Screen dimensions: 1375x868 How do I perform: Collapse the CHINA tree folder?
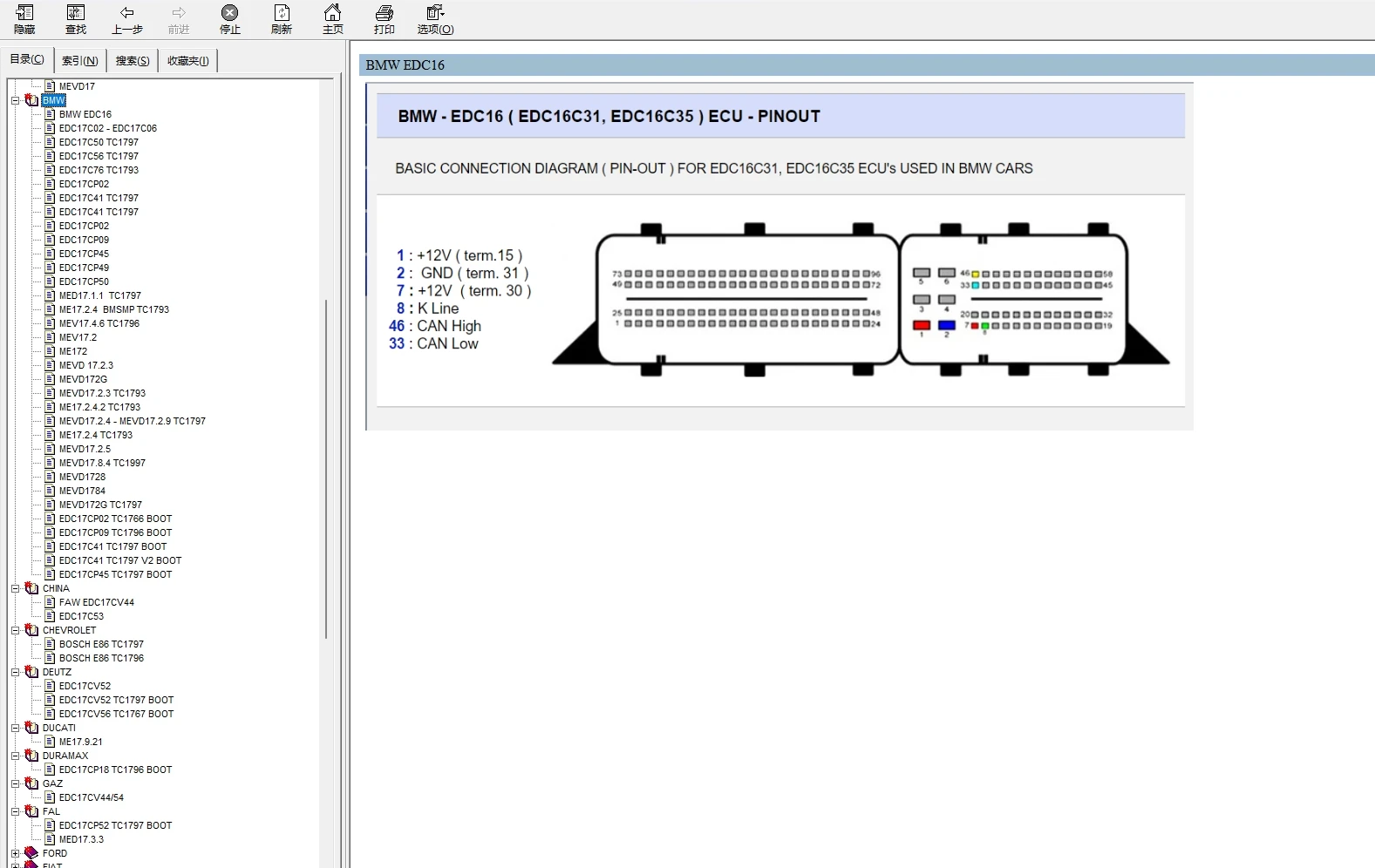(x=15, y=588)
